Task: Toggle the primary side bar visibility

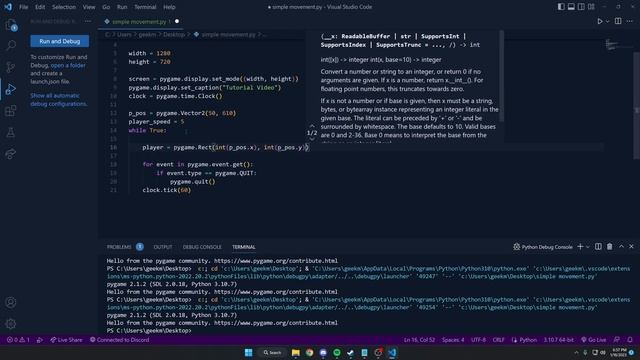Action: tap(561, 7)
